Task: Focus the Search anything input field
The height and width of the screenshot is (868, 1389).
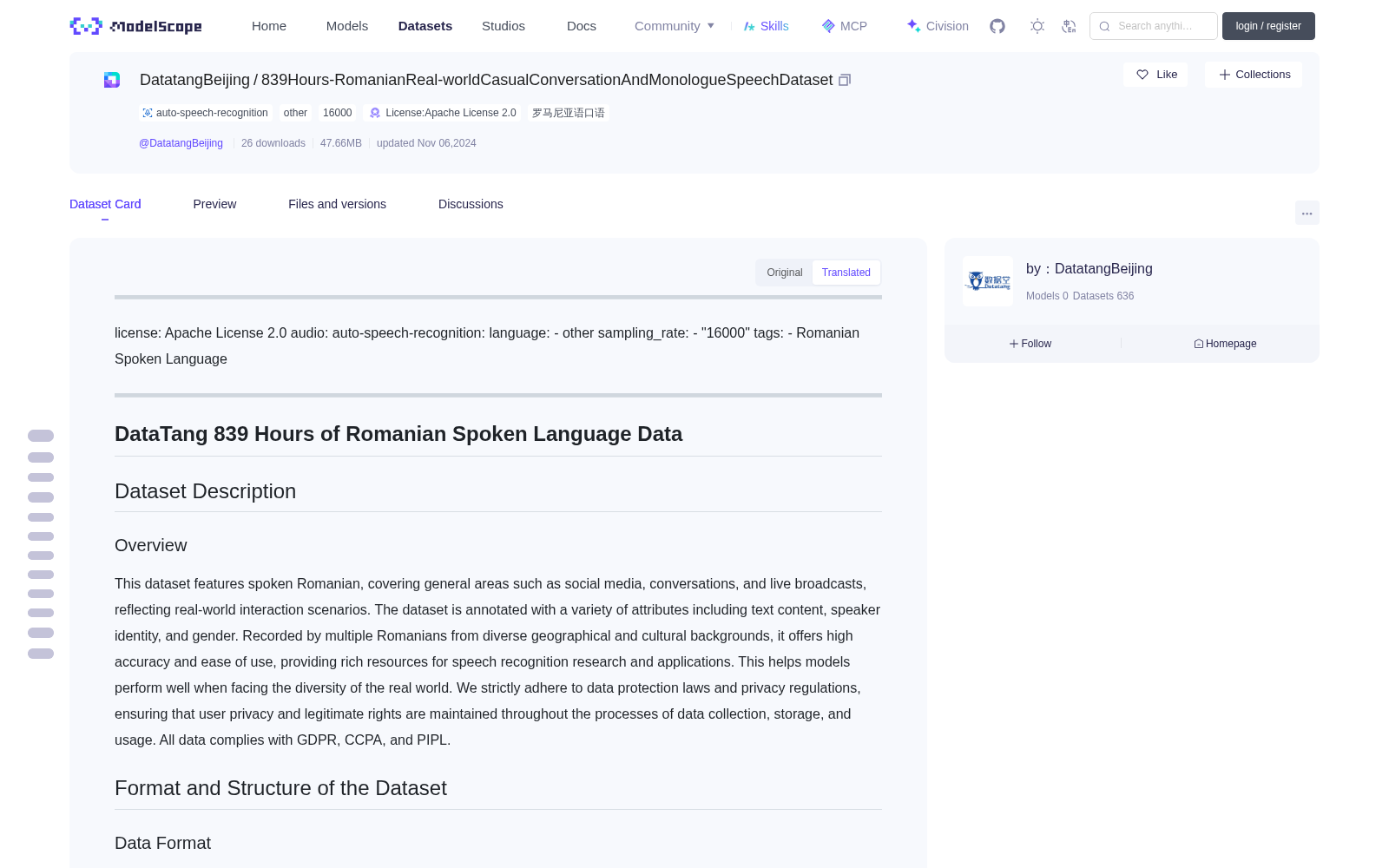Action: [x=1154, y=26]
